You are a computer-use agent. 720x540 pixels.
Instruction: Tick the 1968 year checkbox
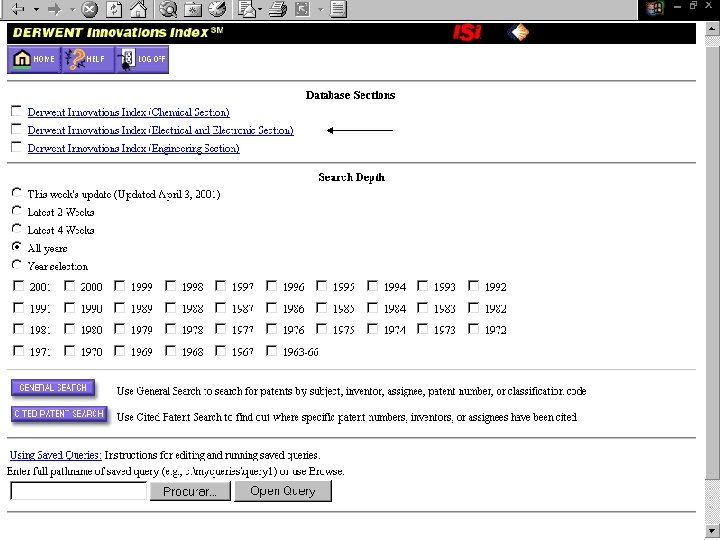coord(170,351)
